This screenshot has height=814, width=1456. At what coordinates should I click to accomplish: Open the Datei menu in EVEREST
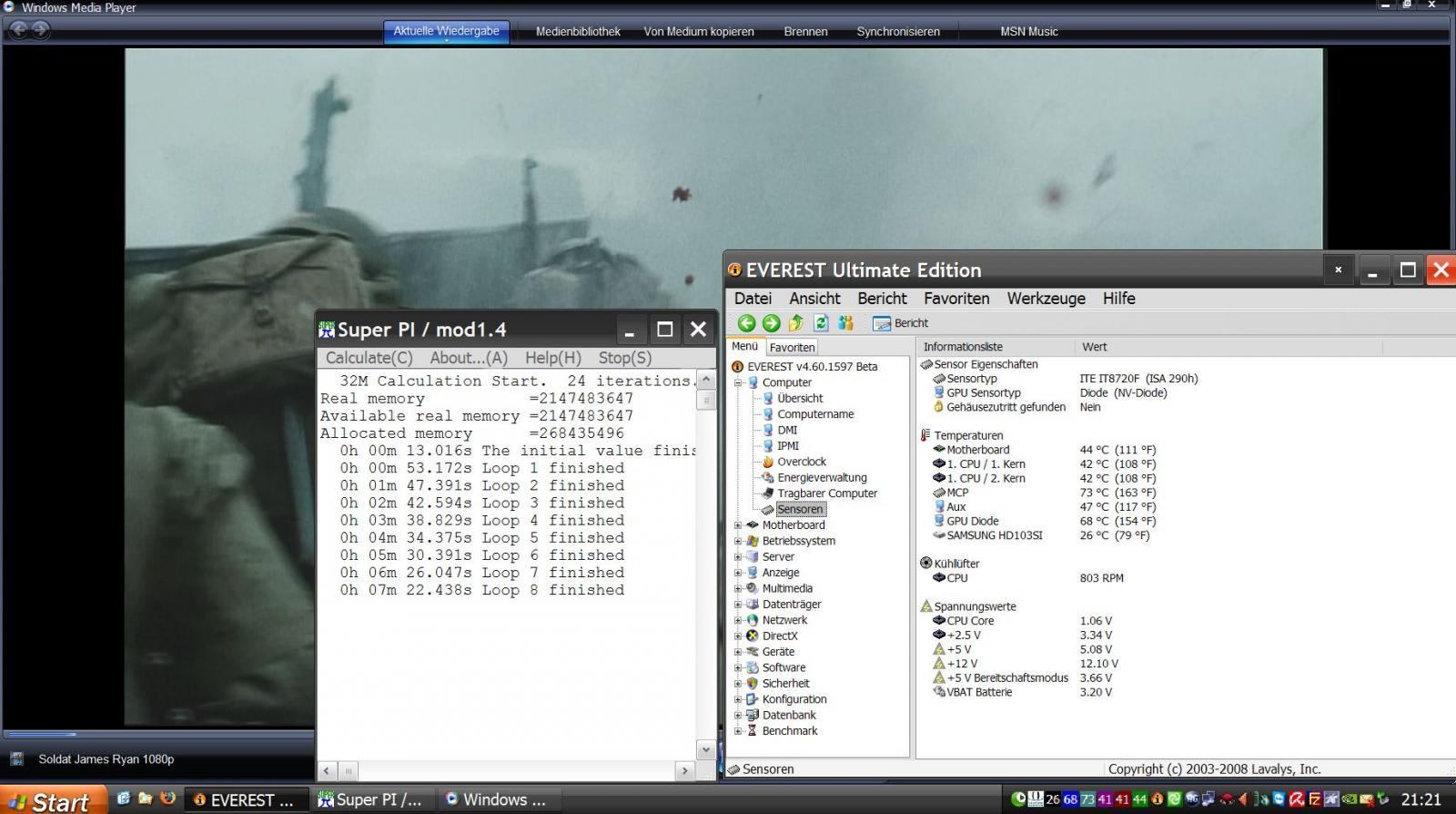click(753, 299)
